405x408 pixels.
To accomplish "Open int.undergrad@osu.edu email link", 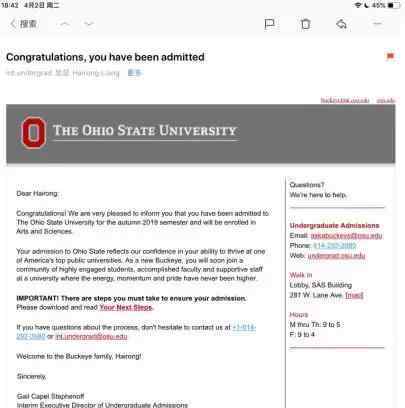I will tap(91, 336).
